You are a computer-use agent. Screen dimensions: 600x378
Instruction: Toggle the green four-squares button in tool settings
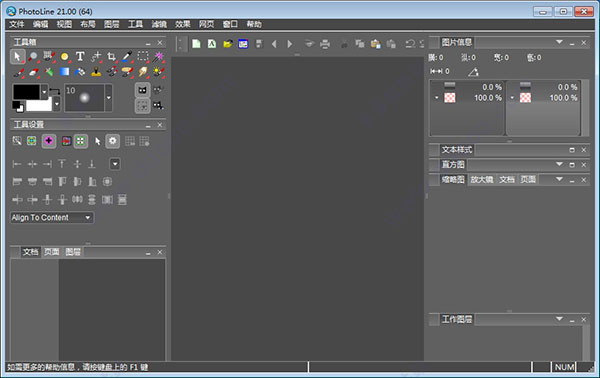click(80, 141)
